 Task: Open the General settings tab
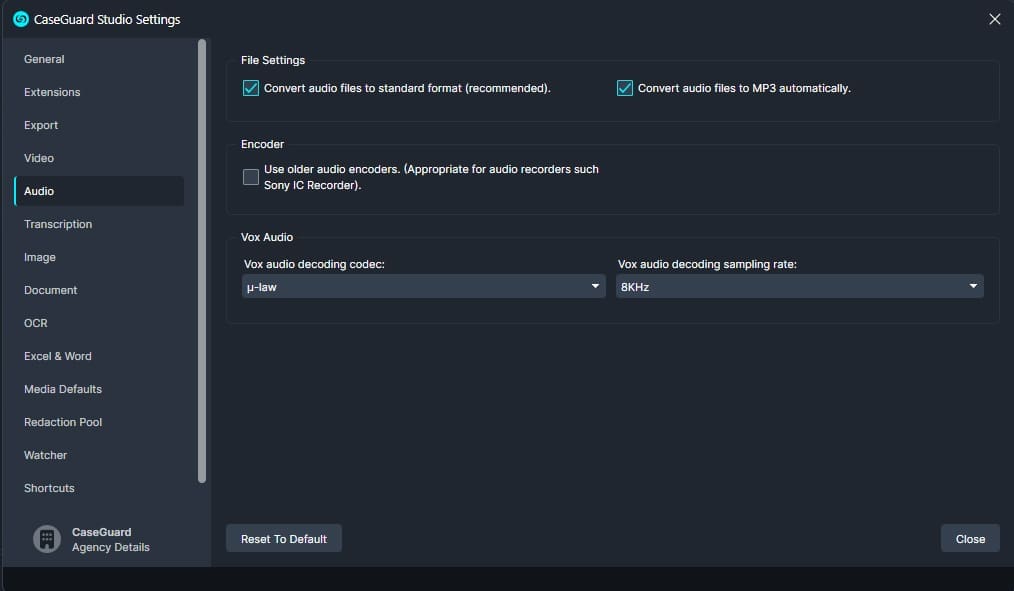(44, 59)
